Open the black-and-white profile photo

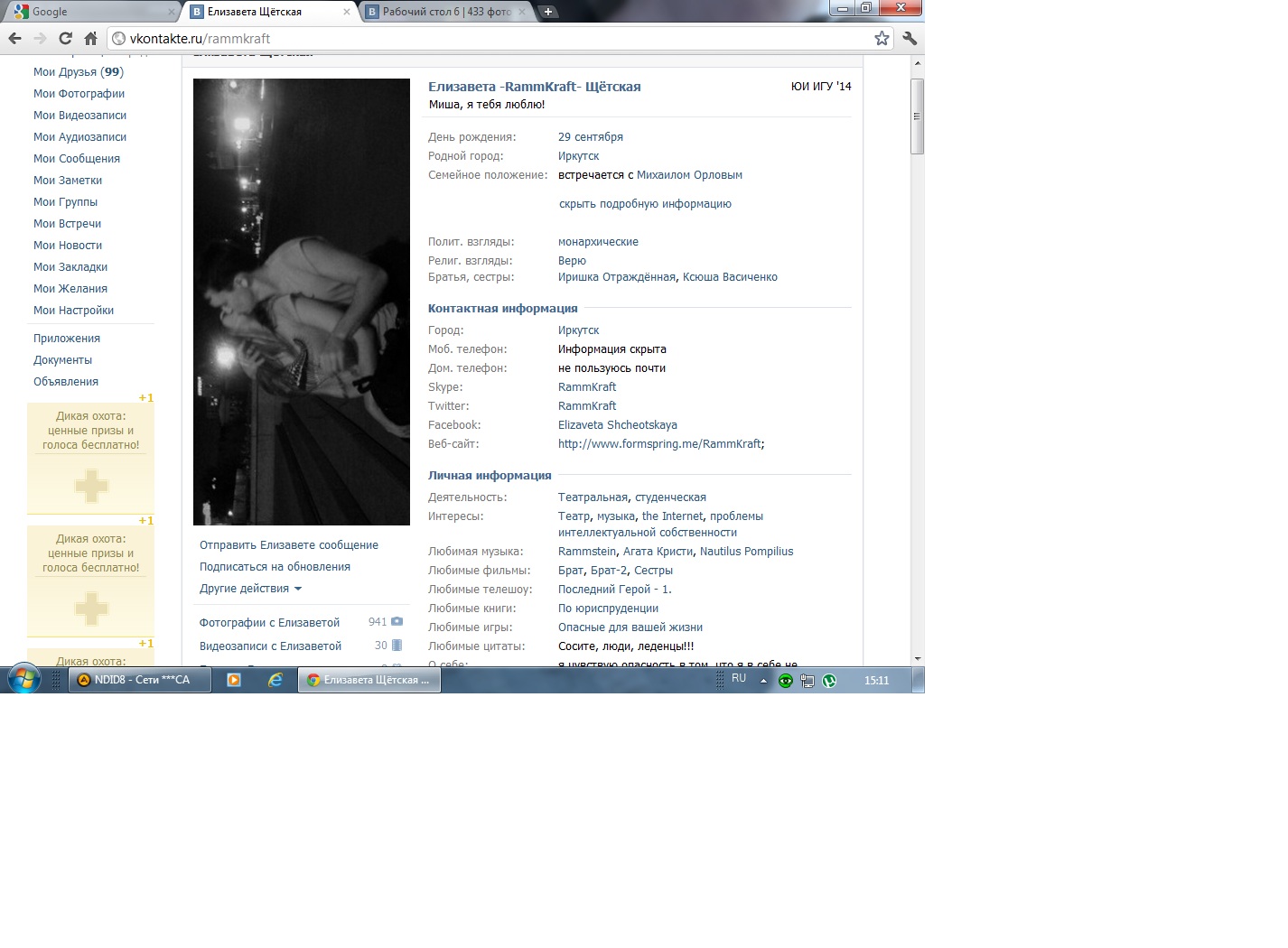pos(302,302)
